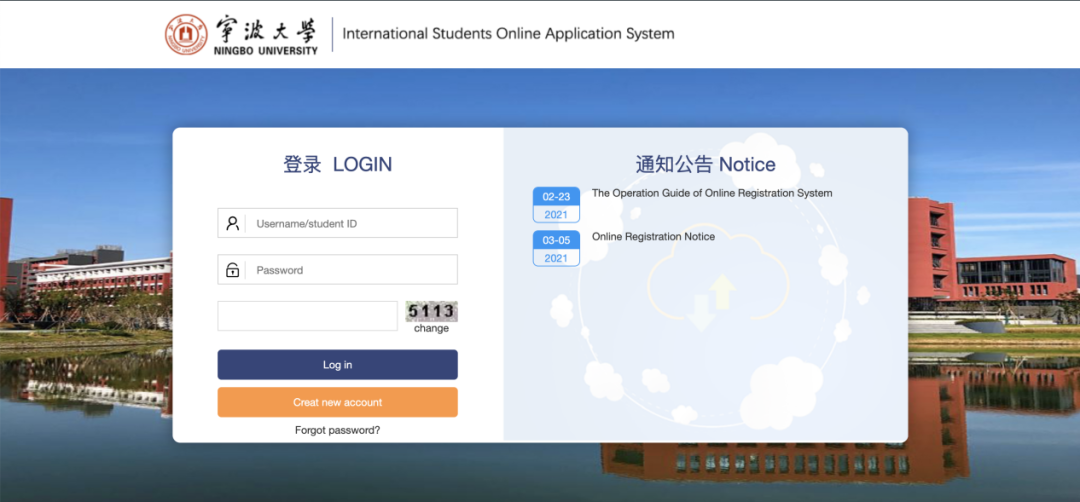Image resolution: width=1080 pixels, height=502 pixels.
Task: Click the 通知公告 Notice heading
Action: [705, 165]
